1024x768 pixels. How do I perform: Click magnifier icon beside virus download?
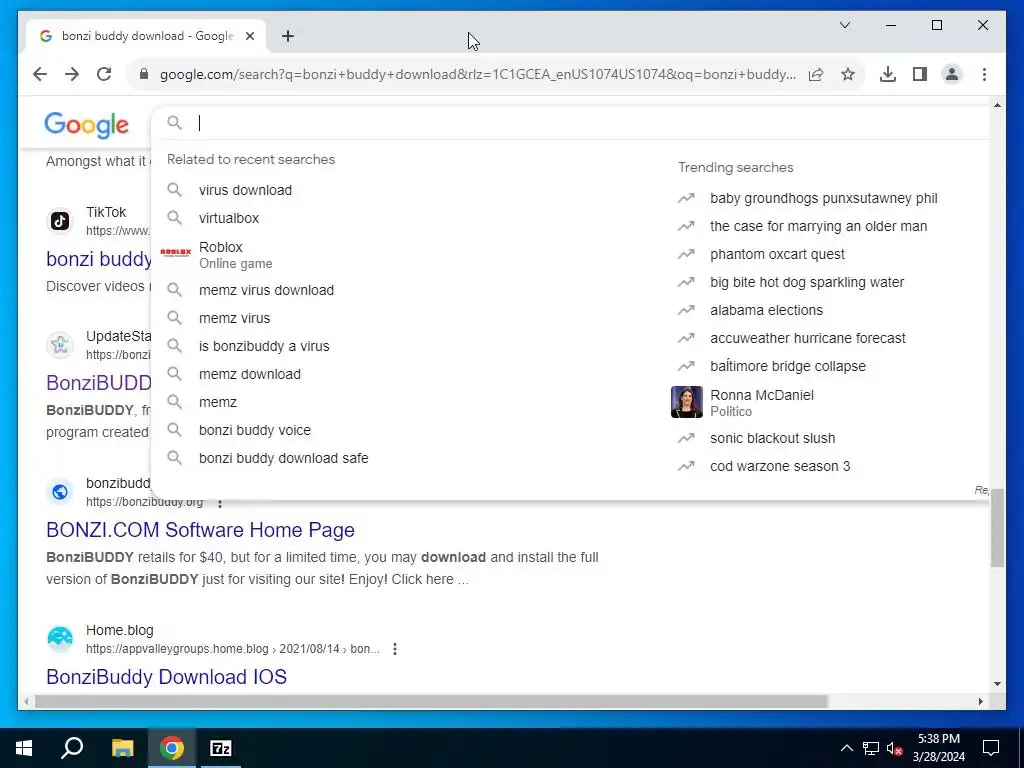pos(174,190)
